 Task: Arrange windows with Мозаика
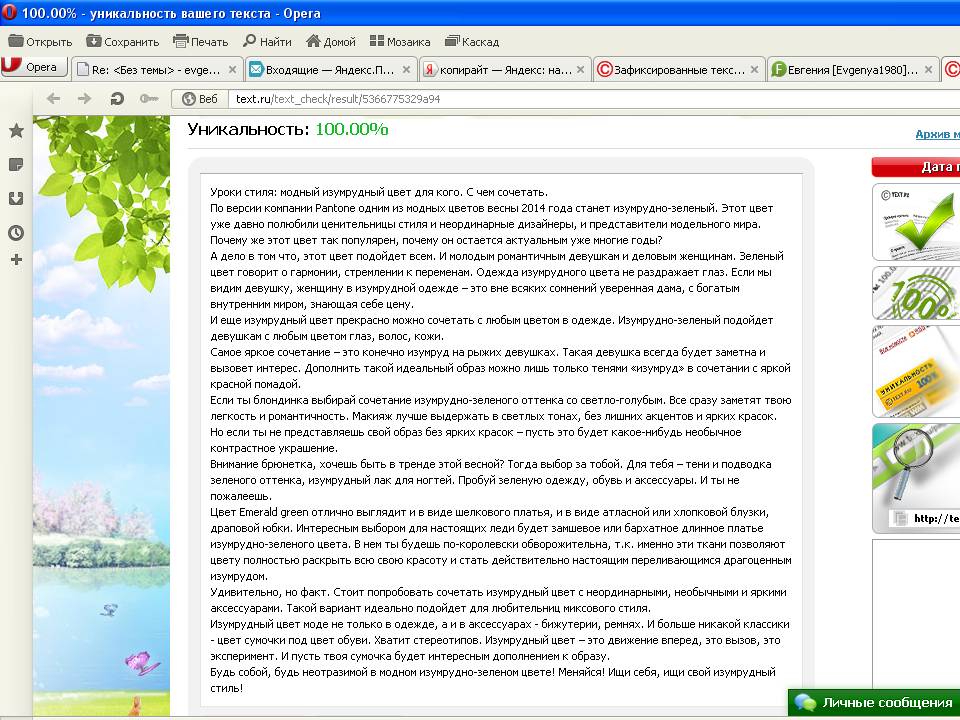(400, 42)
